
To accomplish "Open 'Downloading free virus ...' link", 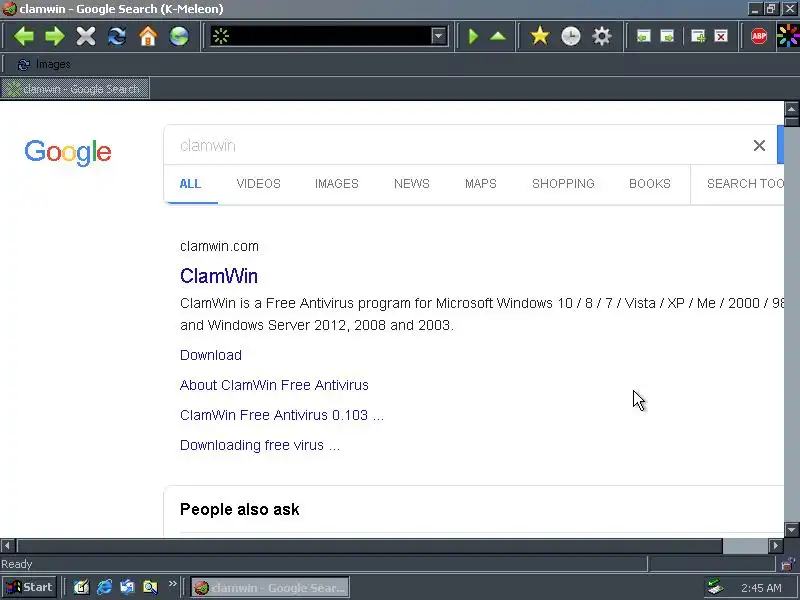I will (260, 445).
